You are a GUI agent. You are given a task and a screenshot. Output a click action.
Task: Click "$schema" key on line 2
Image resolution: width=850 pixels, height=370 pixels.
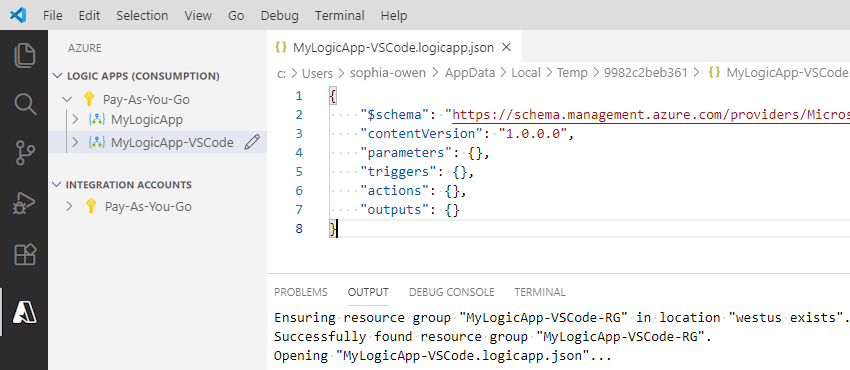(395, 114)
